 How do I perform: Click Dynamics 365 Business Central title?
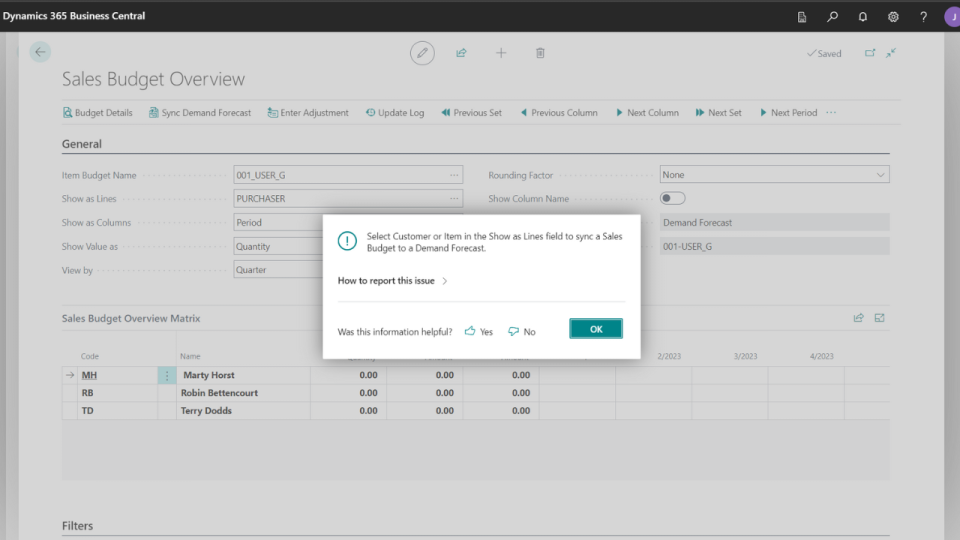(73, 16)
